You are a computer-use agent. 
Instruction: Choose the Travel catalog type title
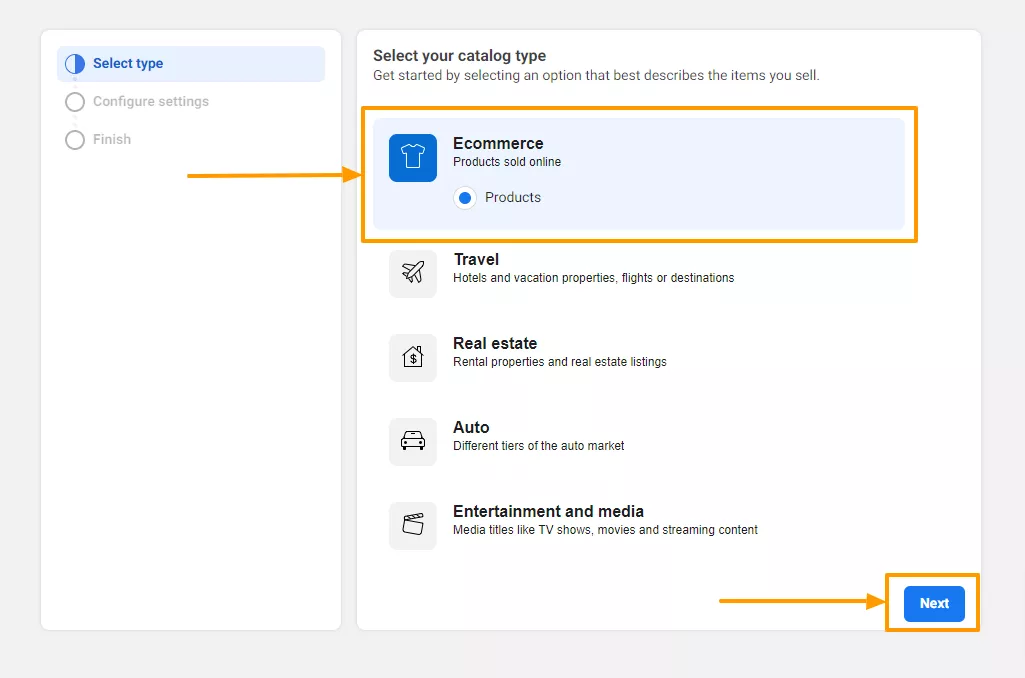pos(476,260)
